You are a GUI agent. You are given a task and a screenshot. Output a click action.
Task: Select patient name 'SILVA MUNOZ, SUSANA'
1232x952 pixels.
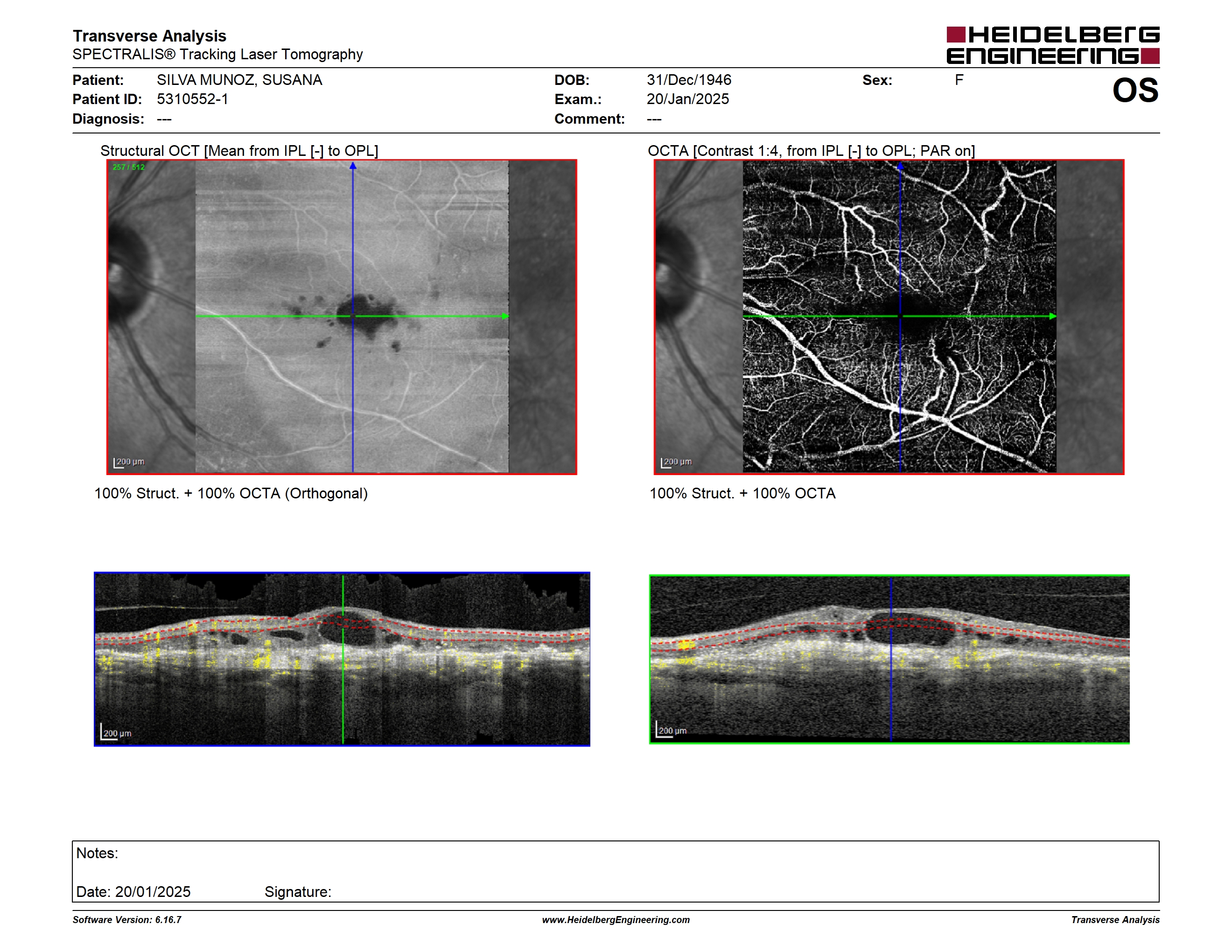[239, 80]
